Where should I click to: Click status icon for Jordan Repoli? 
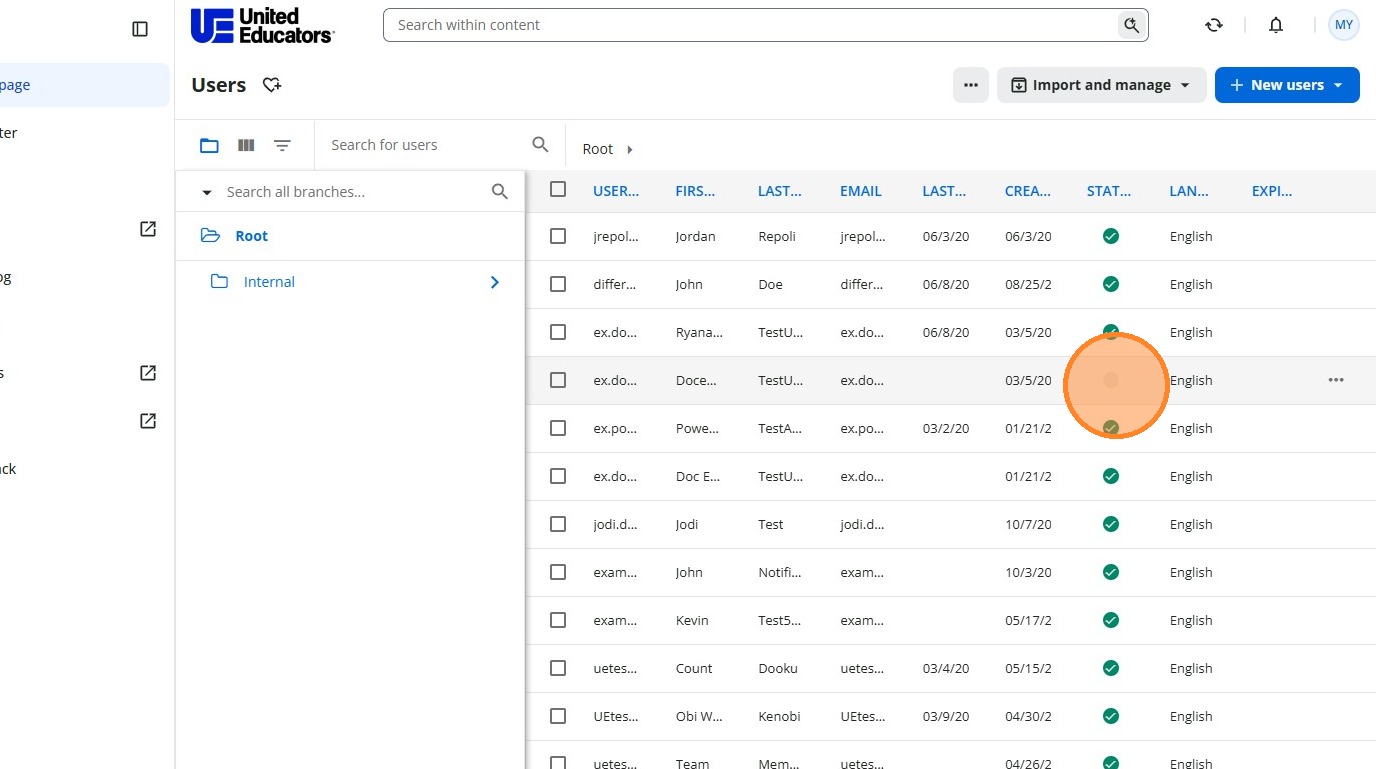click(1110, 236)
